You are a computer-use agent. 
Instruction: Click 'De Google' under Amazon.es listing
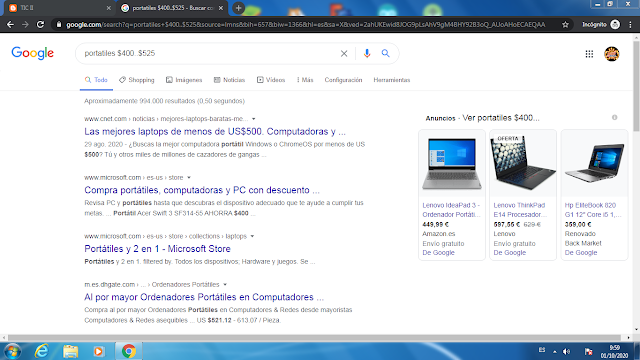pyautogui.click(x=438, y=253)
